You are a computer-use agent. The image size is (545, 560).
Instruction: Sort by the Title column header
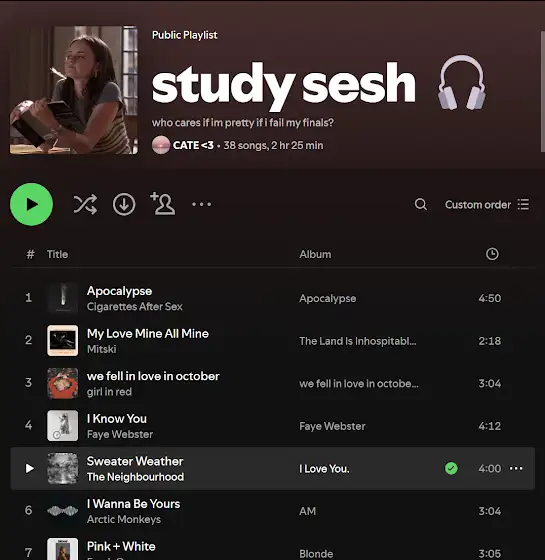tap(57, 254)
